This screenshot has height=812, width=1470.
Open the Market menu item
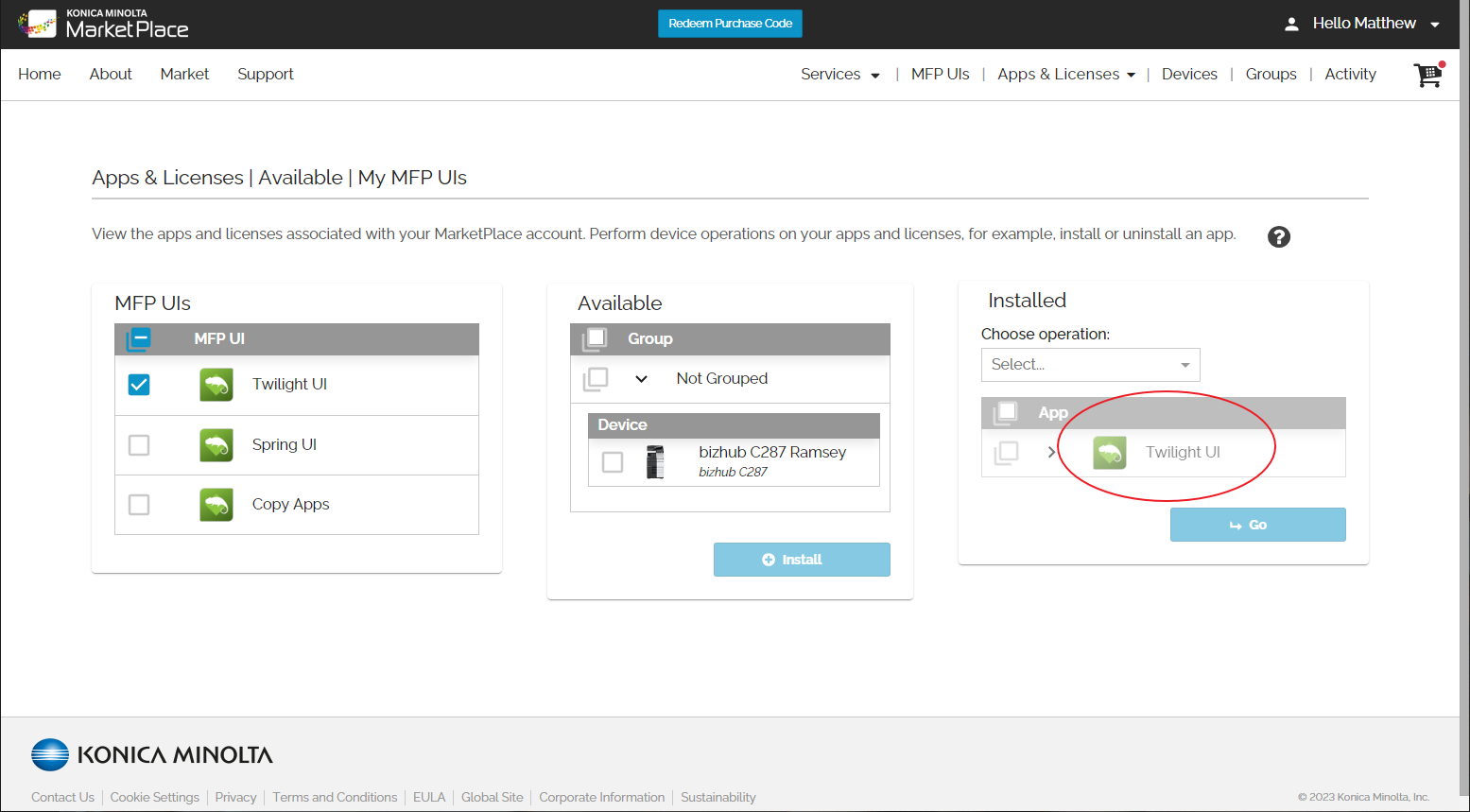[x=184, y=75]
